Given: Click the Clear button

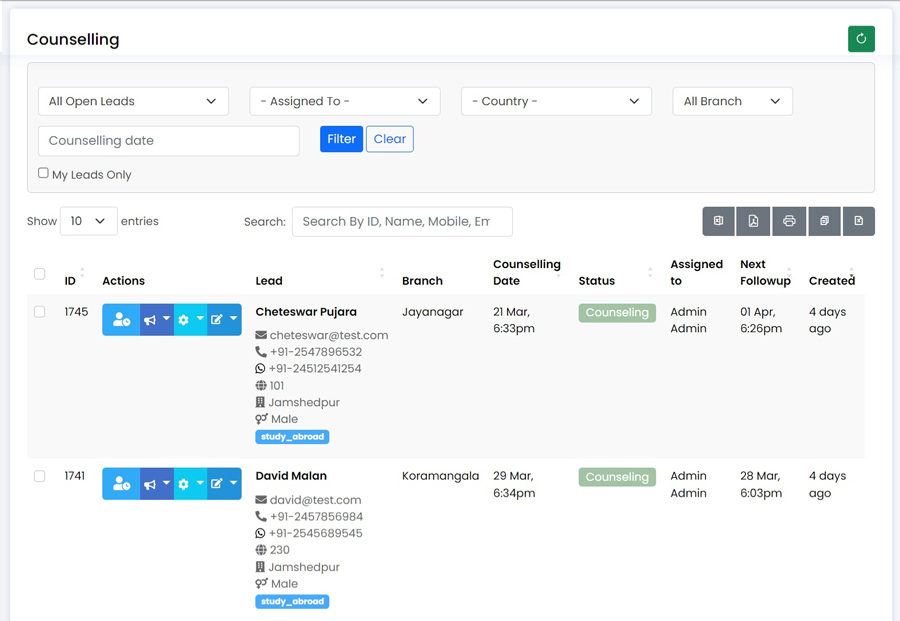Looking at the screenshot, I should point(390,139).
